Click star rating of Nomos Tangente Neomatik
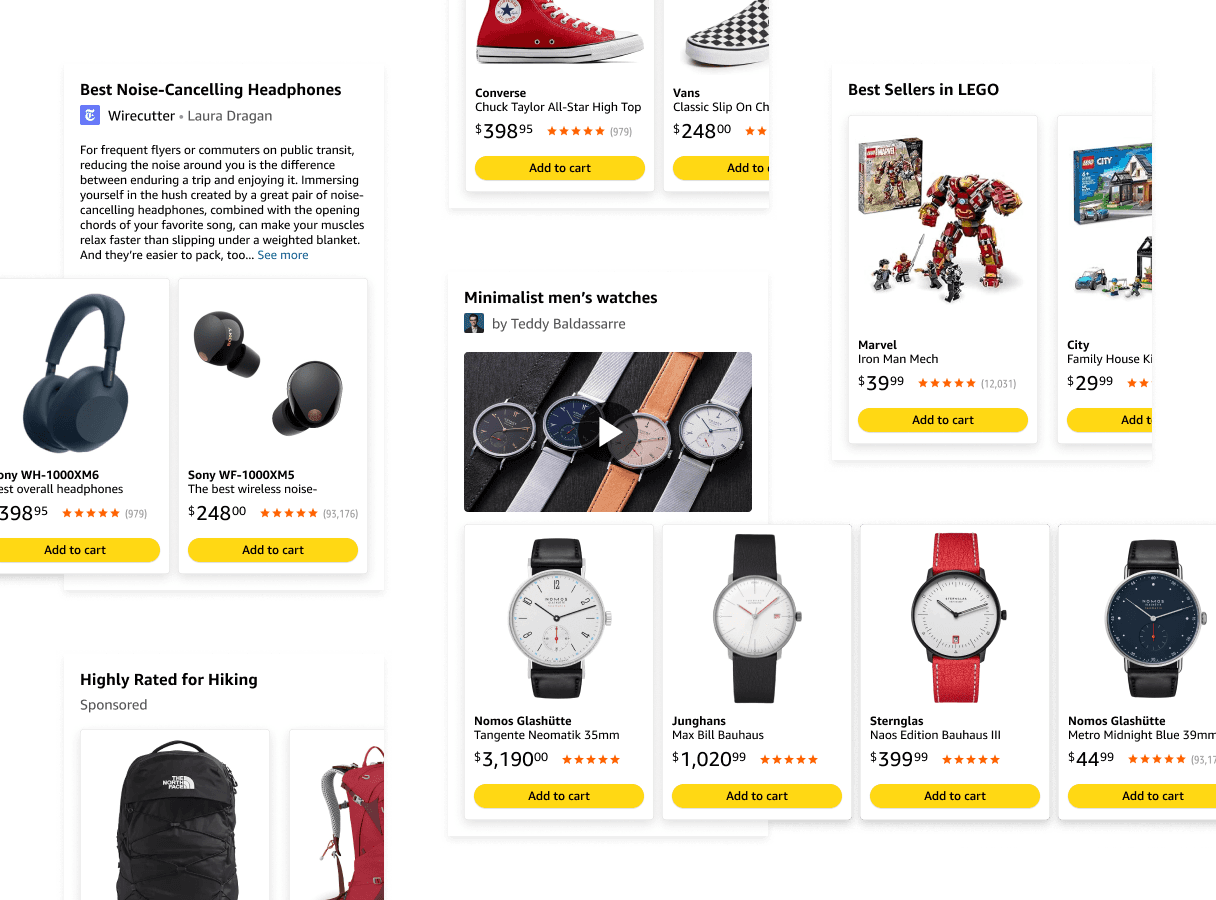The width and height of the screenshot is (1216, 900). coord(591,760)
